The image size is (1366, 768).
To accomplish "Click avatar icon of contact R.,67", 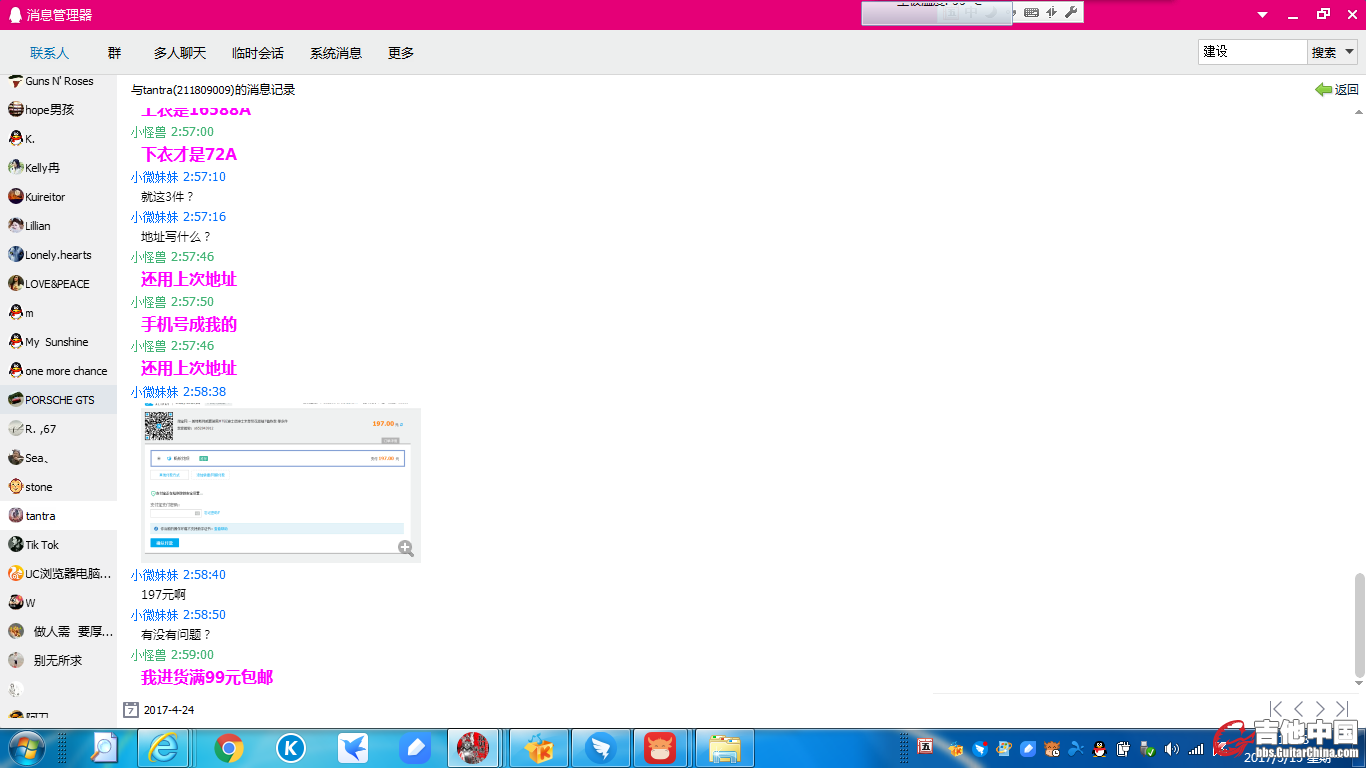I will click(x=16, y=429).
